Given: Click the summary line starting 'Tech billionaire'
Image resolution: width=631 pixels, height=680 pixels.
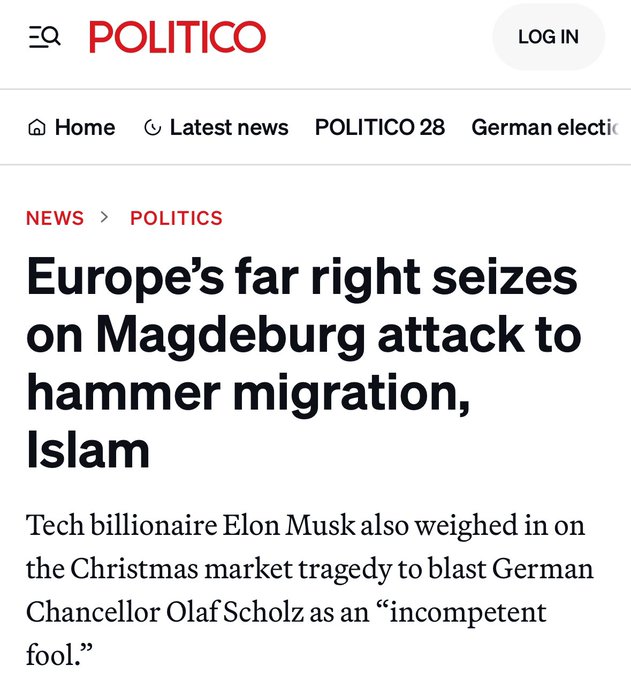Looking at the screenshot, I should tap(305, 525).
